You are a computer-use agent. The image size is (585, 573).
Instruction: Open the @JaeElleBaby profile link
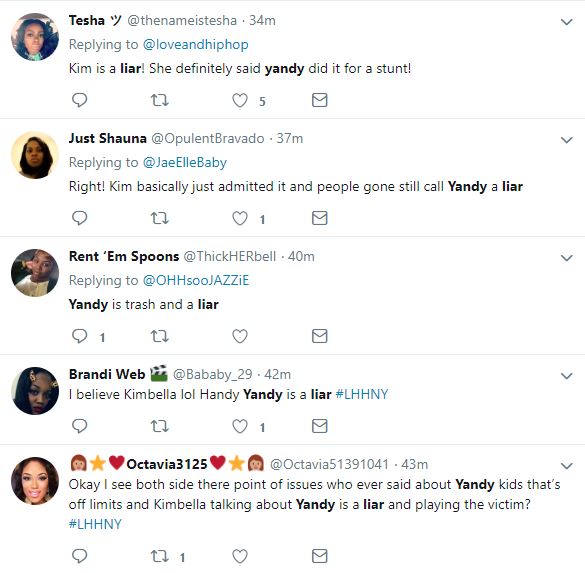click(x=185, y=163)
